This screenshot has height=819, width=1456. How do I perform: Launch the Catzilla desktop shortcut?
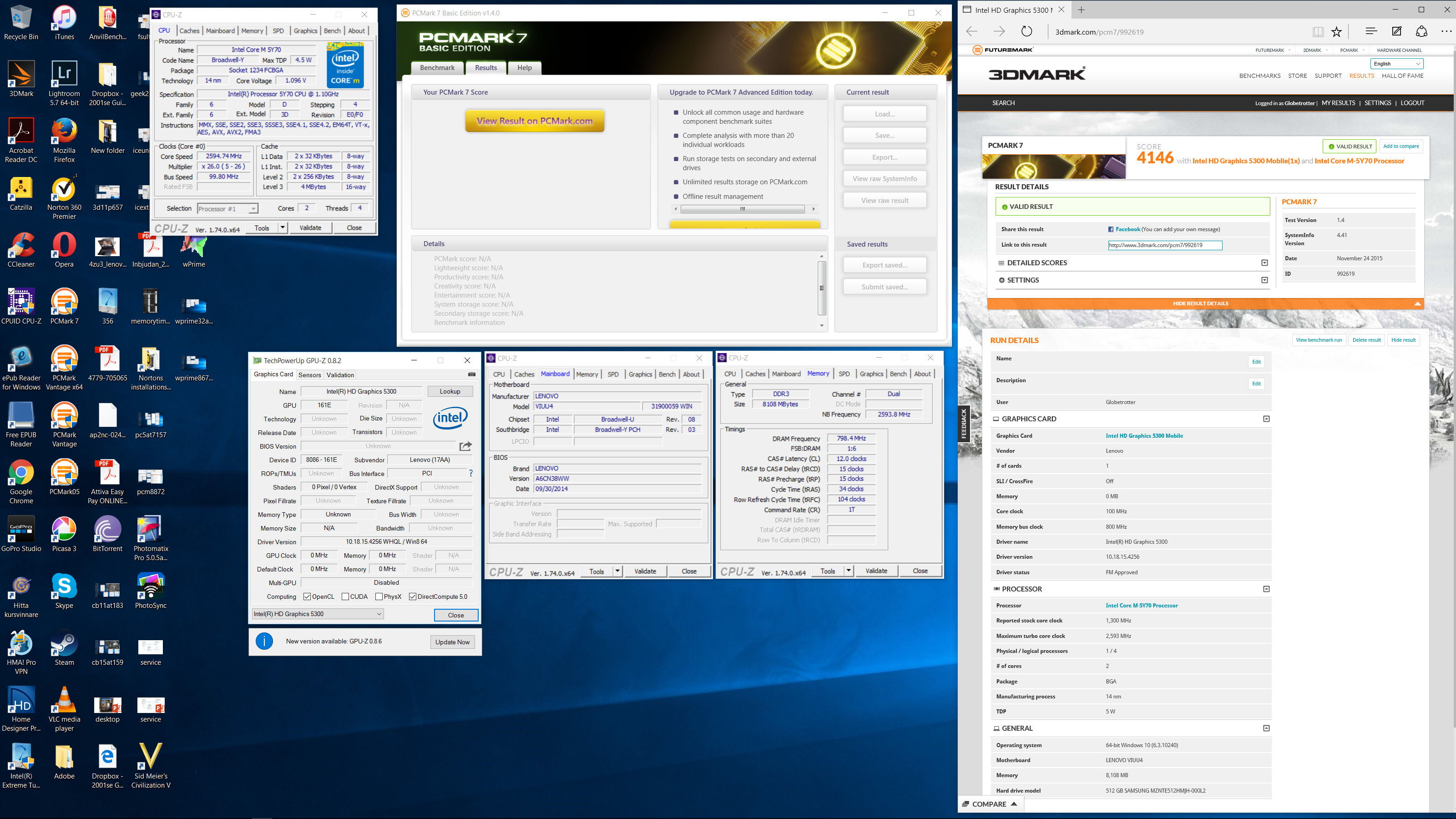(x=21, y=193)
